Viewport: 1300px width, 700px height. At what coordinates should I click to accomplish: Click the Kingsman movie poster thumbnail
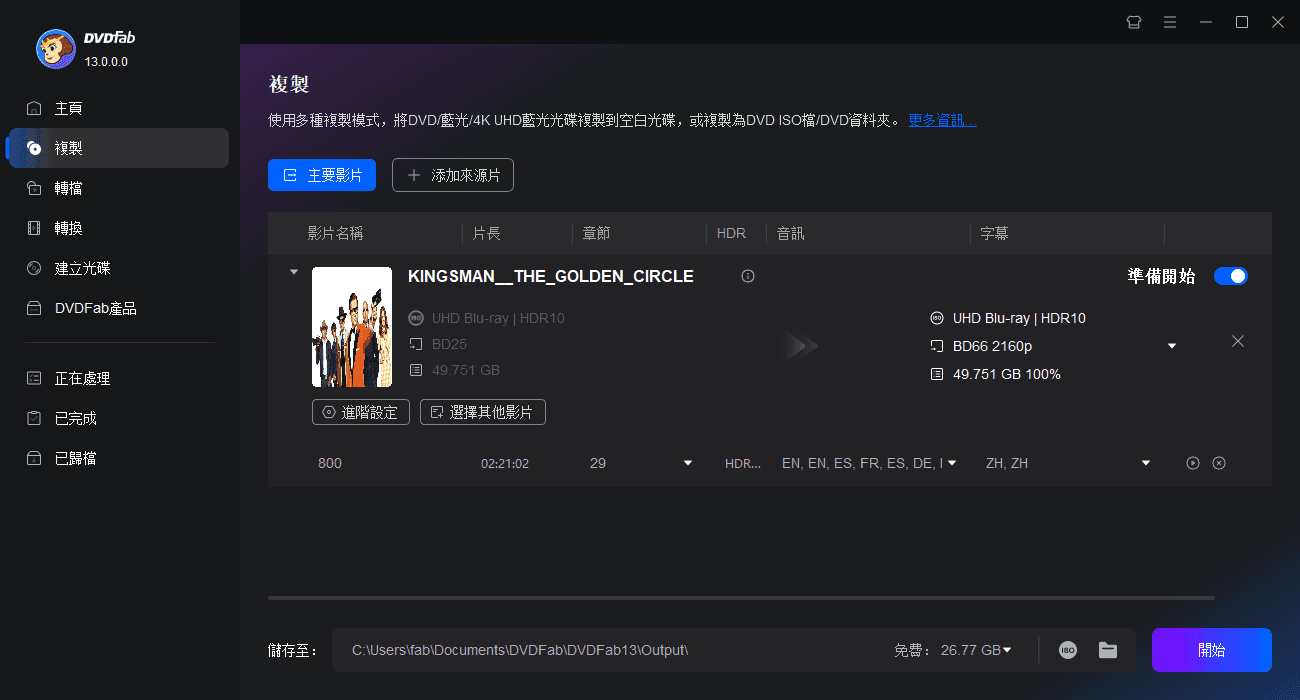tap(352, 327)
